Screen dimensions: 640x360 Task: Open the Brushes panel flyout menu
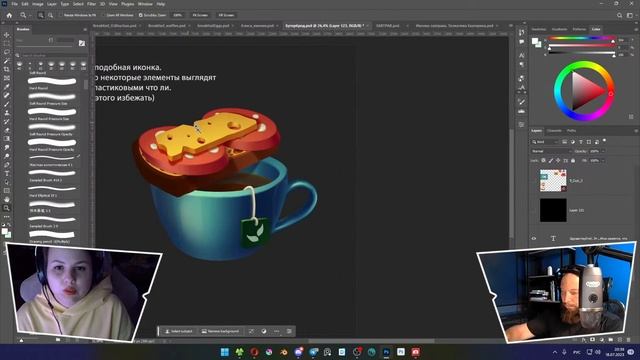[x=85, y=29]
